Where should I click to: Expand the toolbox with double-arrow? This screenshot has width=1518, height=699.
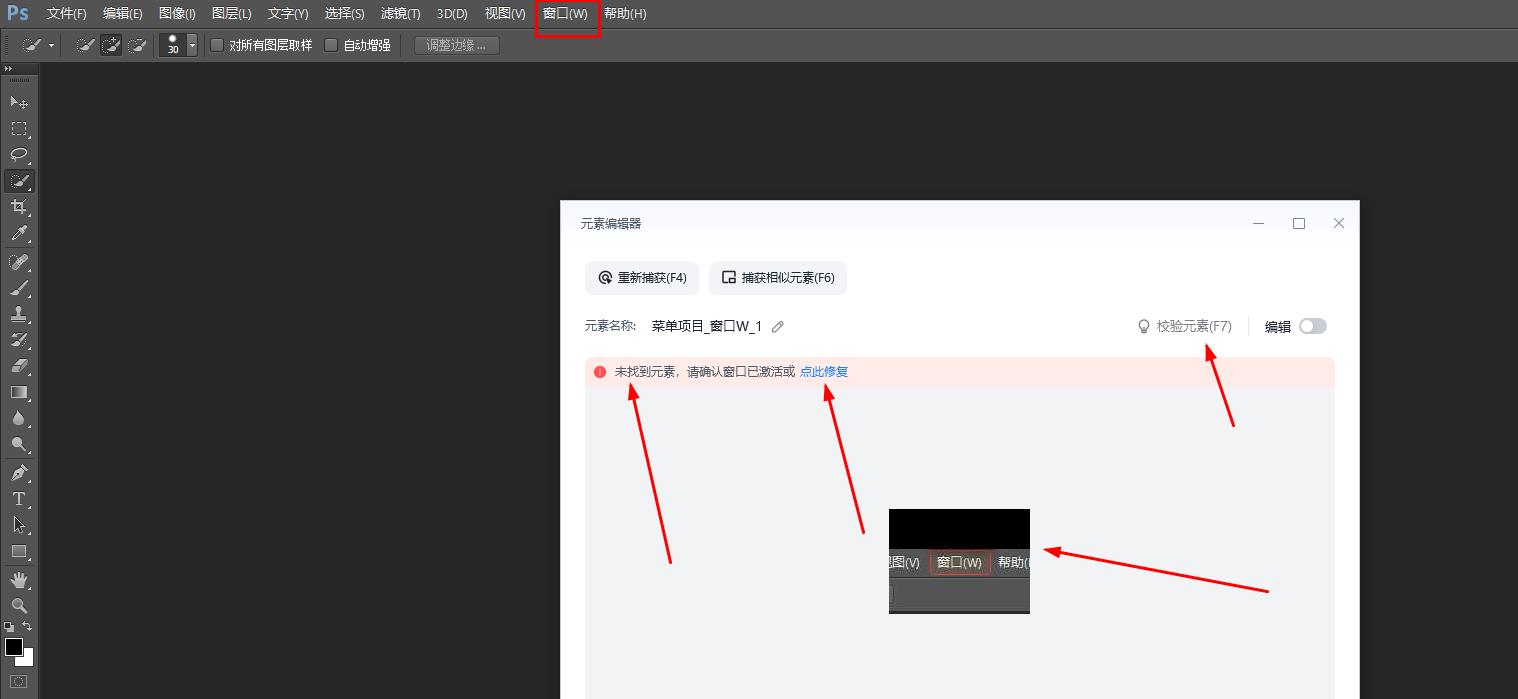[x=9, y=68]
